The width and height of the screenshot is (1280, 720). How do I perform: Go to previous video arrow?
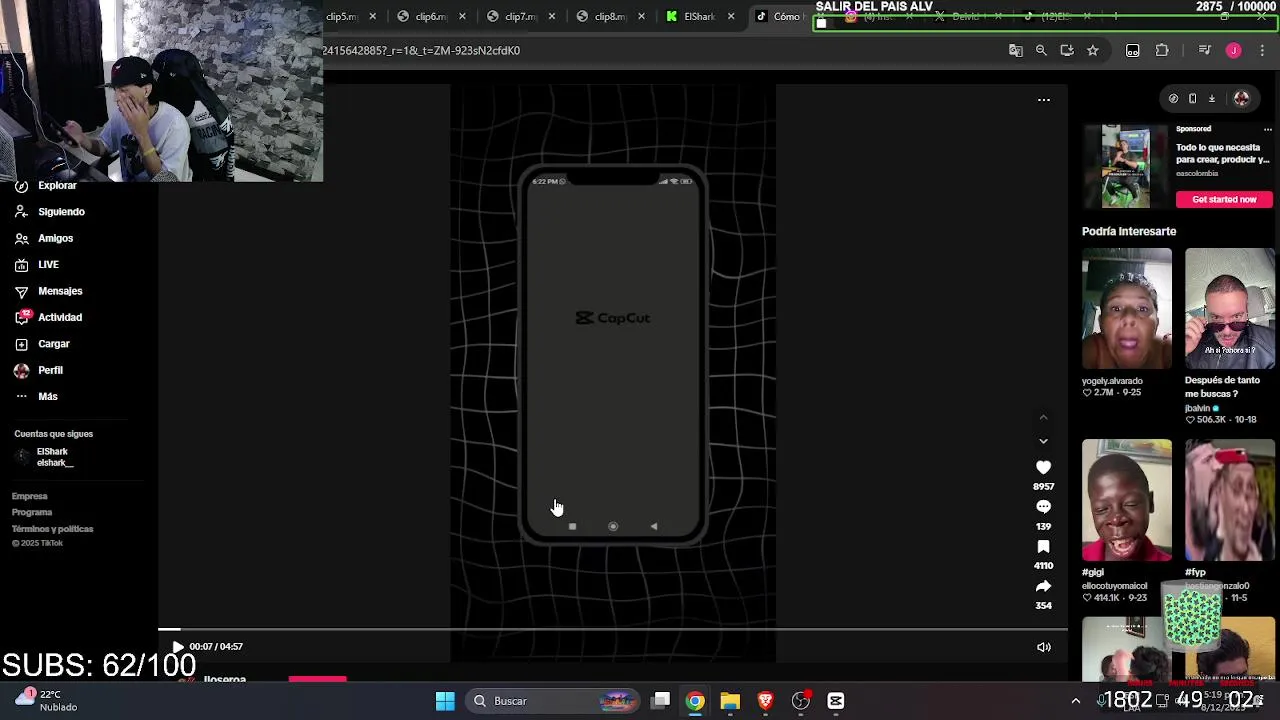[1043, 418]
